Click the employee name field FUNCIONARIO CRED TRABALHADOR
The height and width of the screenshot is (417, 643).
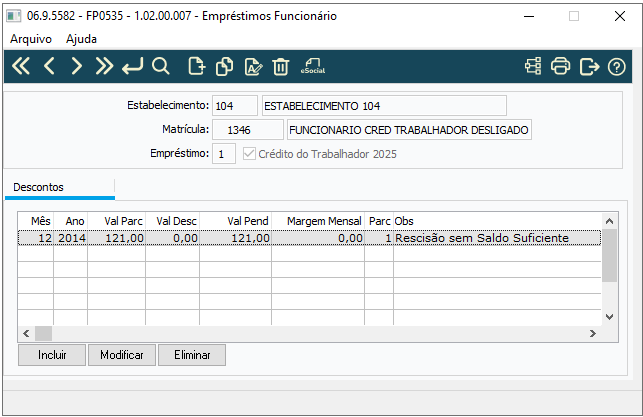(x=409, y=130)
